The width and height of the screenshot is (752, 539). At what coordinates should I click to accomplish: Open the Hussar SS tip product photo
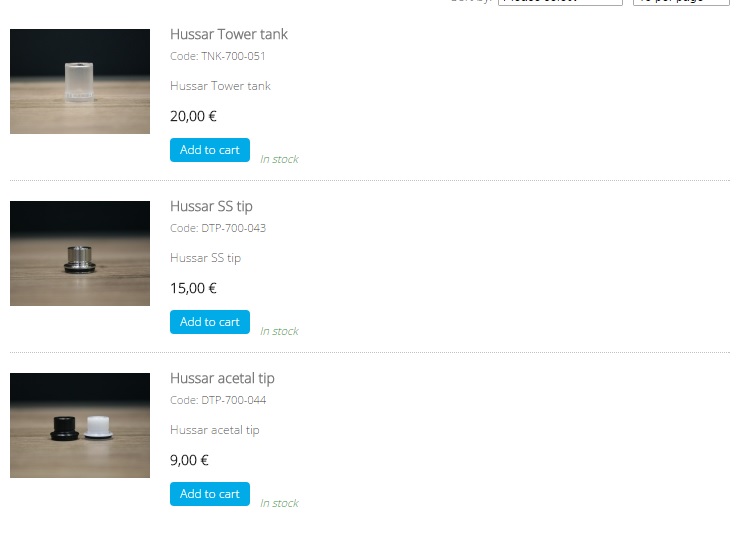point(80,253)
